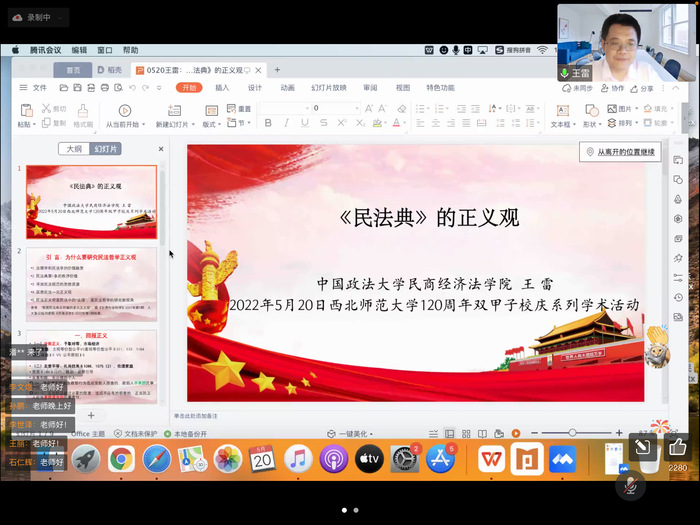
Task: Switch sidebar to Outline (大纲) view
Action: (74, 149)
